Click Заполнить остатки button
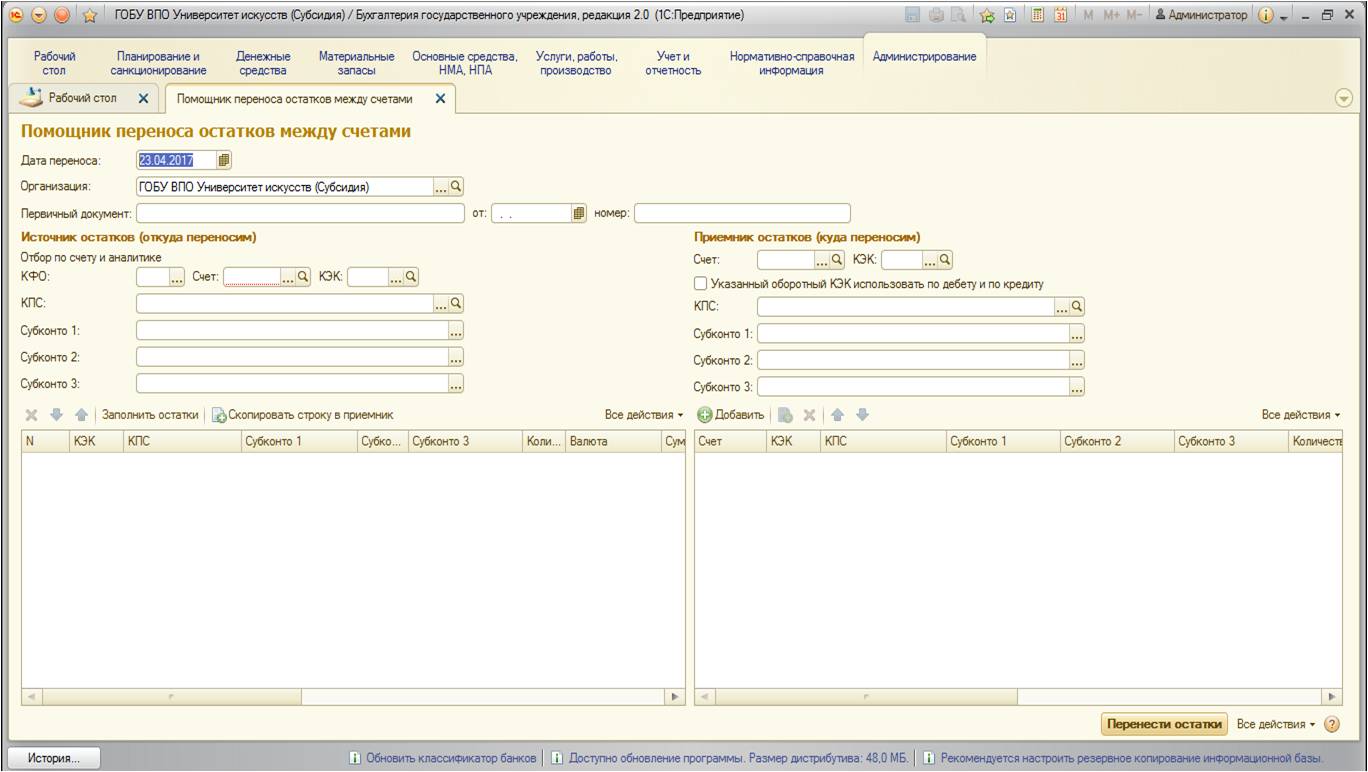The height and width of the screenshot is (772, 1368). click(150, 414)
